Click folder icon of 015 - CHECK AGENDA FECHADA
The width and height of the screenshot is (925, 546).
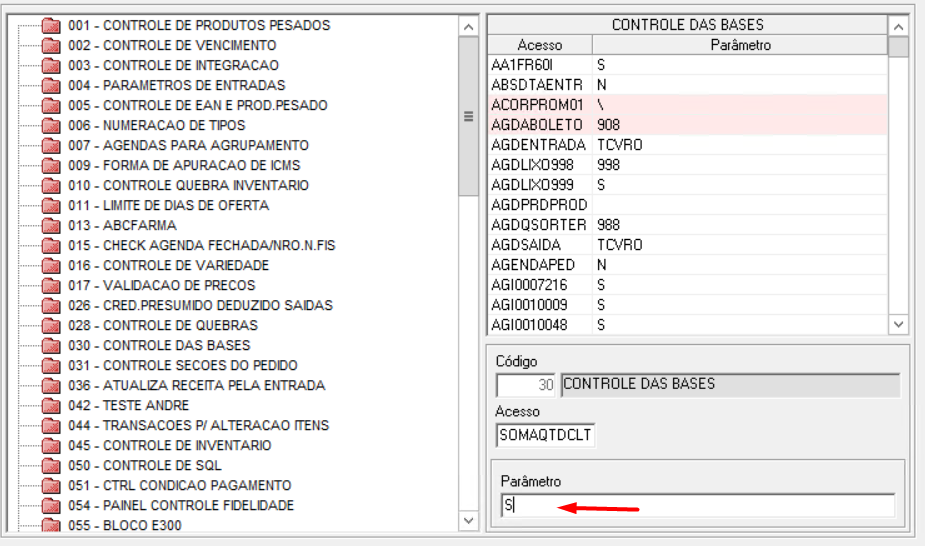[x=51, y=246]
